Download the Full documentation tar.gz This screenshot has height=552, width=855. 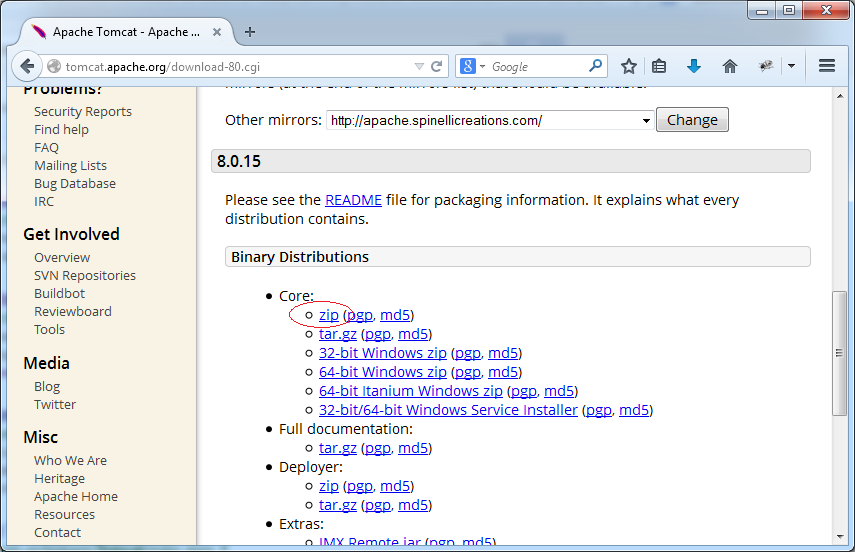pyautogui.click(x=338, y=448)
